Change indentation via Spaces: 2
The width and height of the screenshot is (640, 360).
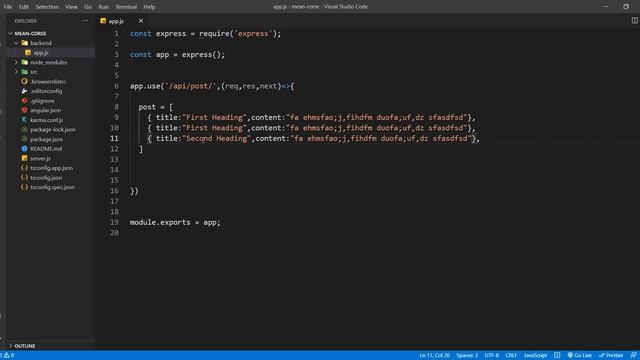[467, 355]
